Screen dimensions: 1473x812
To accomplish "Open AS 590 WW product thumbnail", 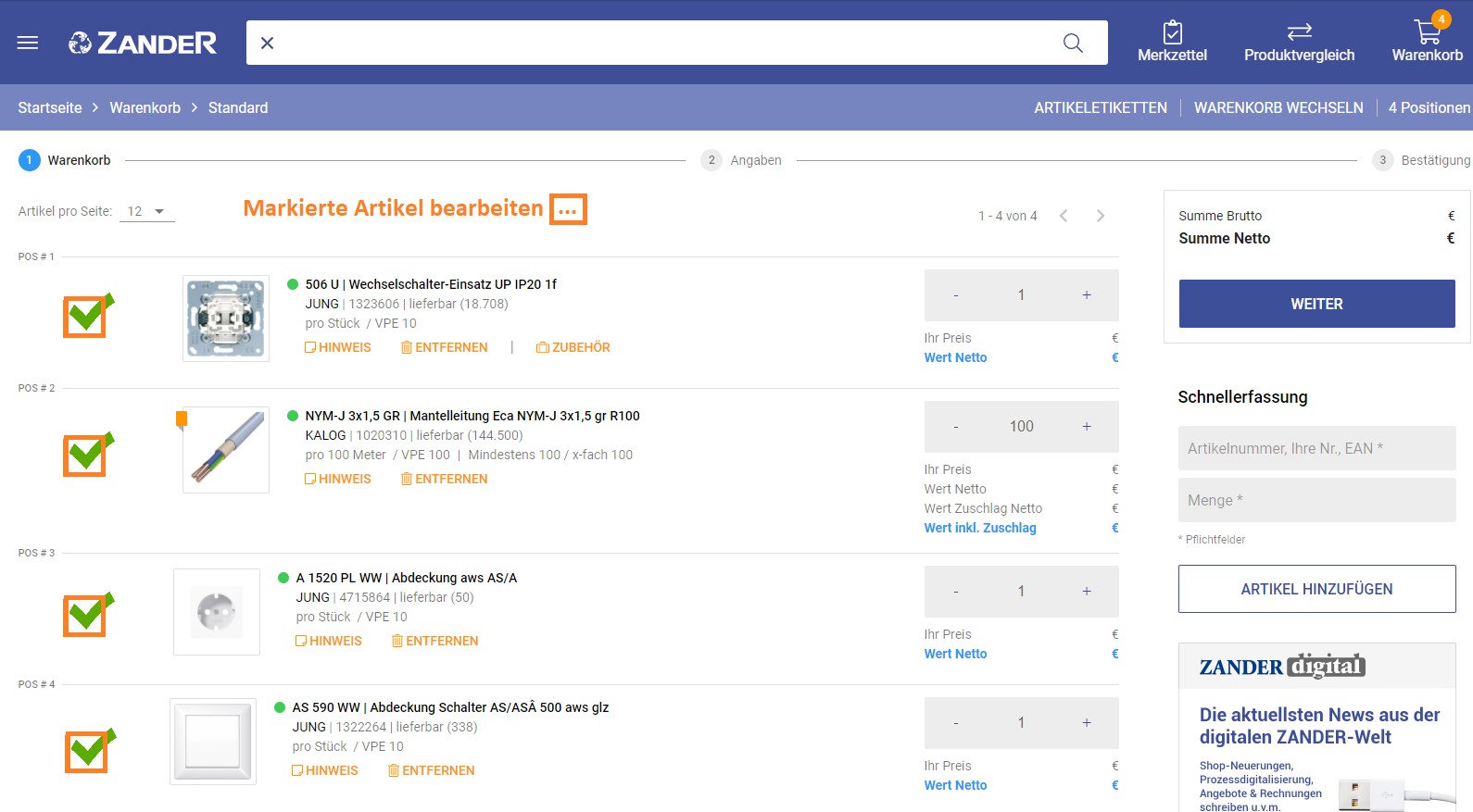I will pos(213,742).
